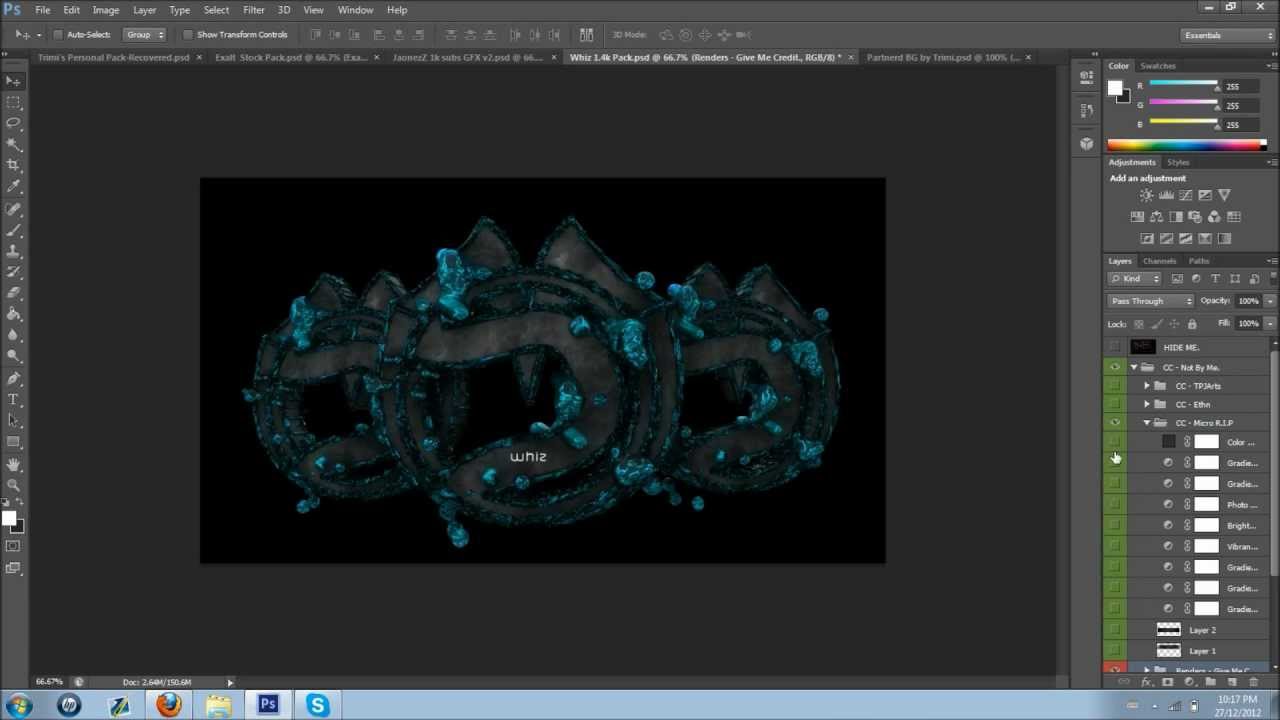The image size is (1280, 720).
Task: Open the layer style fx menu
Action: (1146, 682)
